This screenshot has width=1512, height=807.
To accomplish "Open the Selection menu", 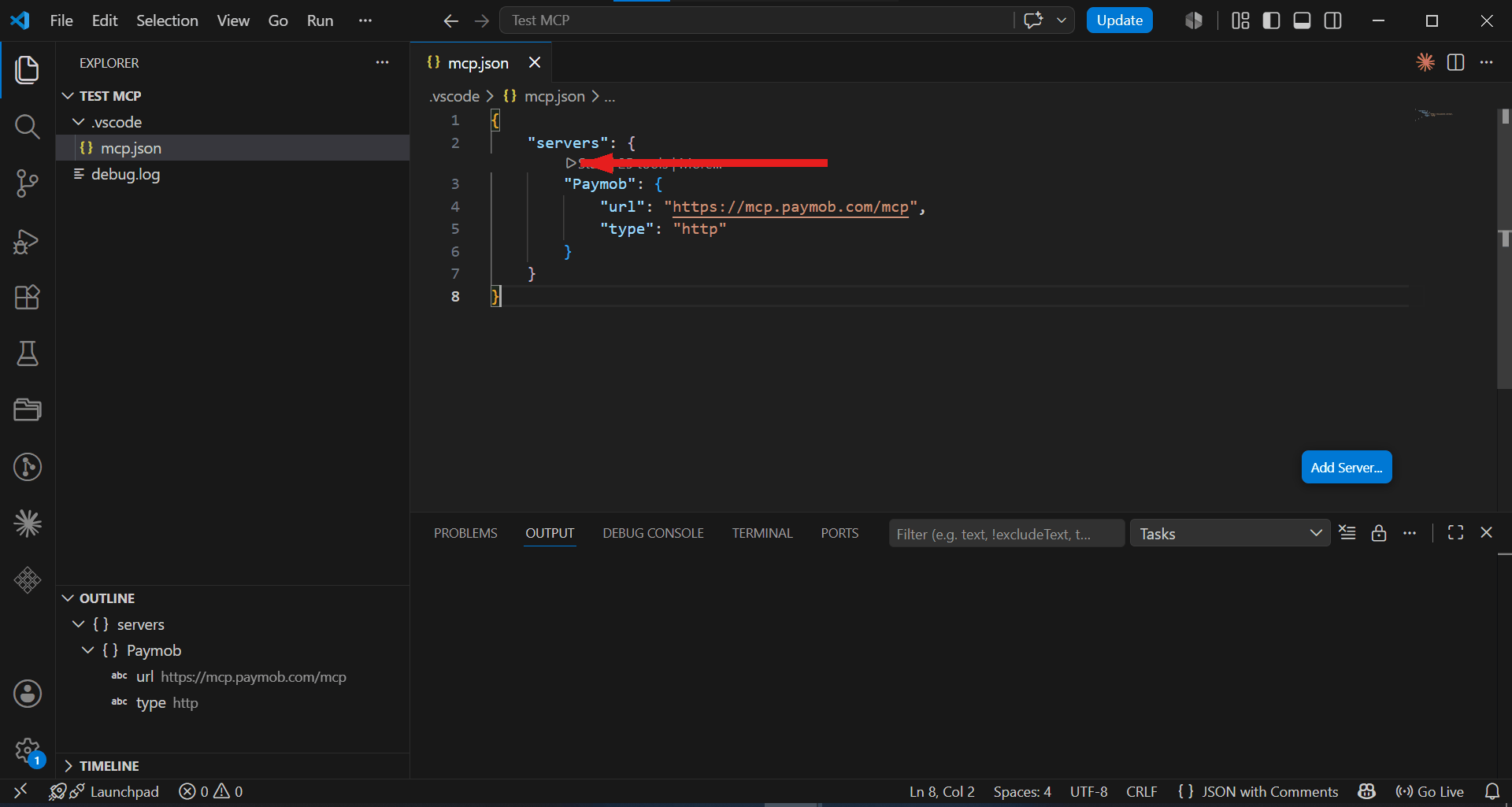I will tap(167, 20).
